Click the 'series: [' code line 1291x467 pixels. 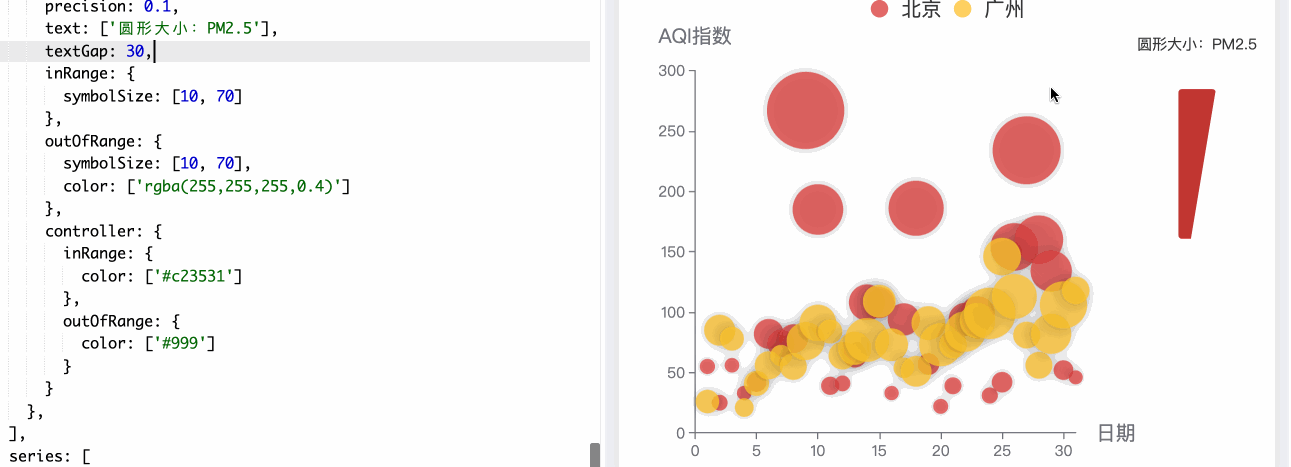pos(50,455)
